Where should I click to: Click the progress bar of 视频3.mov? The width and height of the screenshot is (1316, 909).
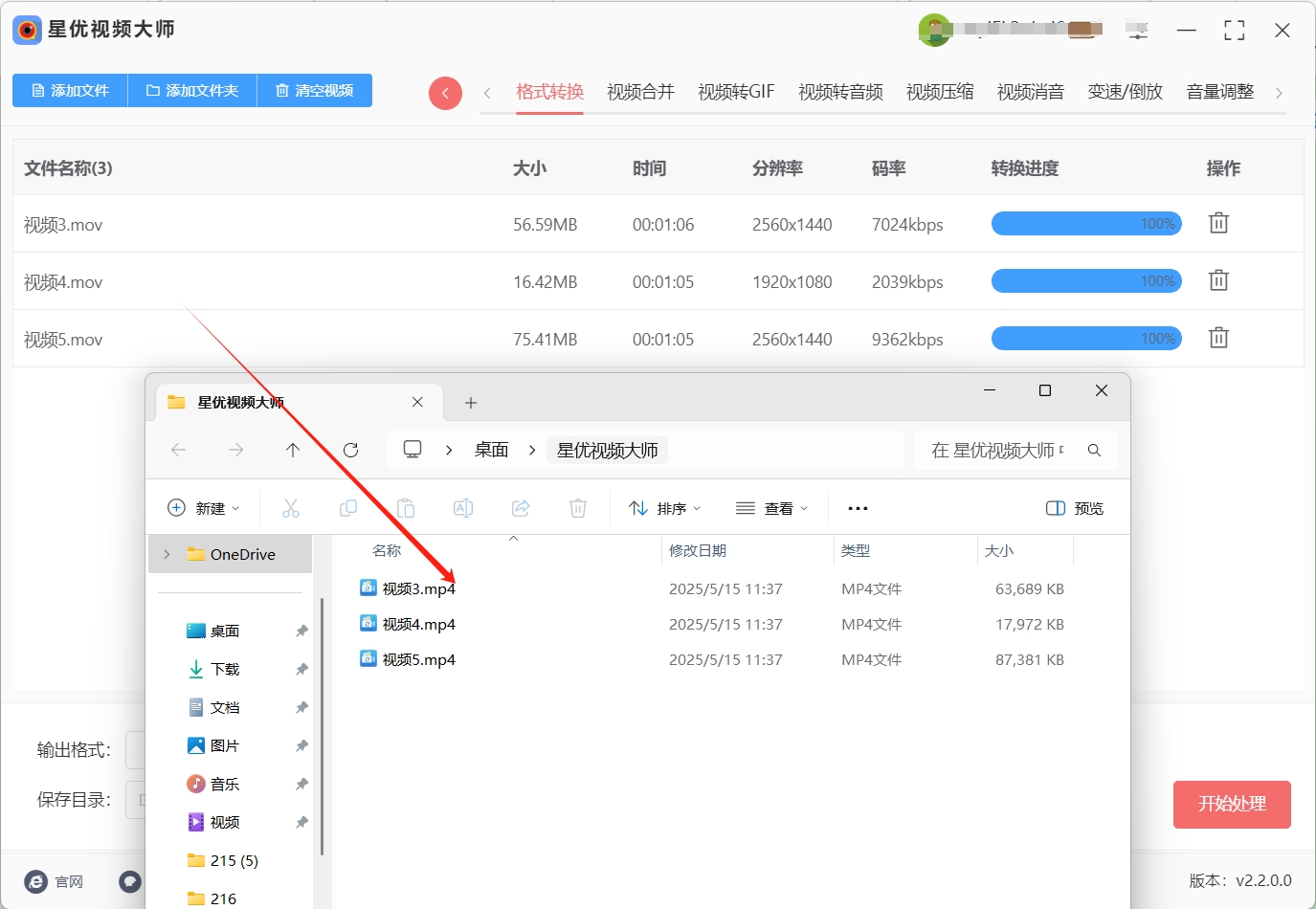[1086, 224]
